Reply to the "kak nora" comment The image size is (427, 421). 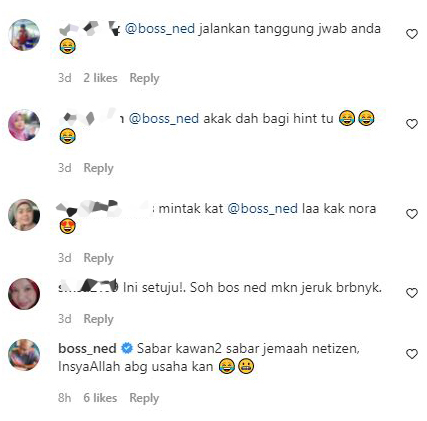click(x=98, y=258)
